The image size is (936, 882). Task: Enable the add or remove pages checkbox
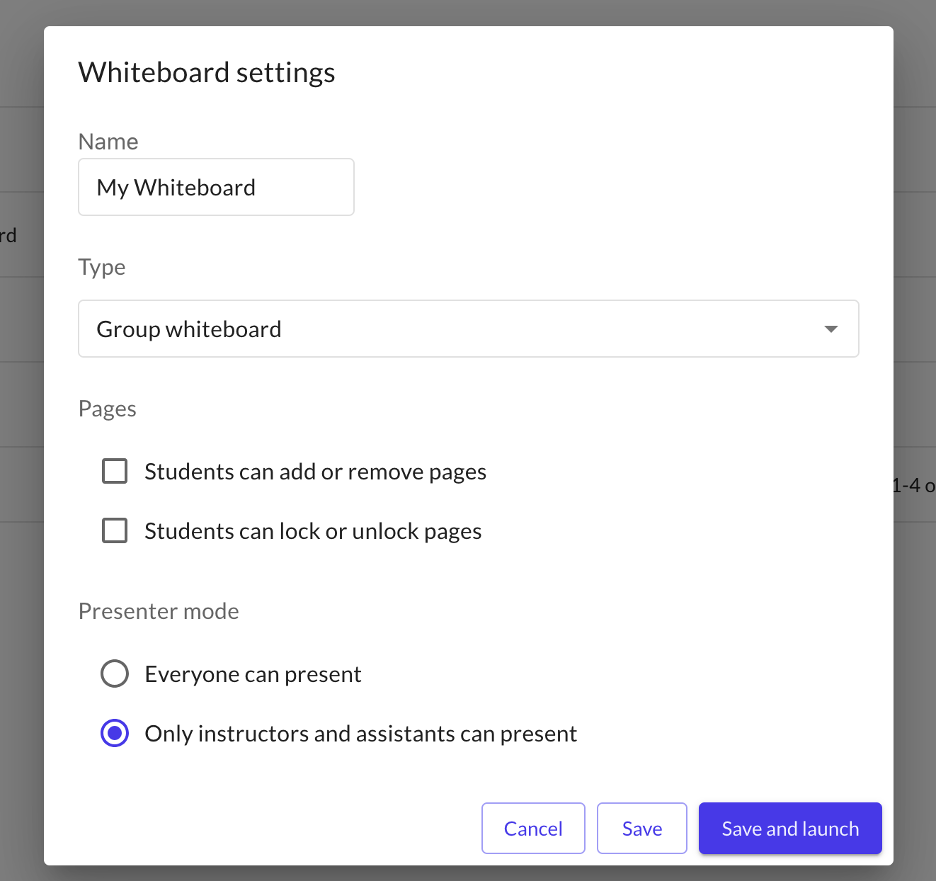coord(115,471)
